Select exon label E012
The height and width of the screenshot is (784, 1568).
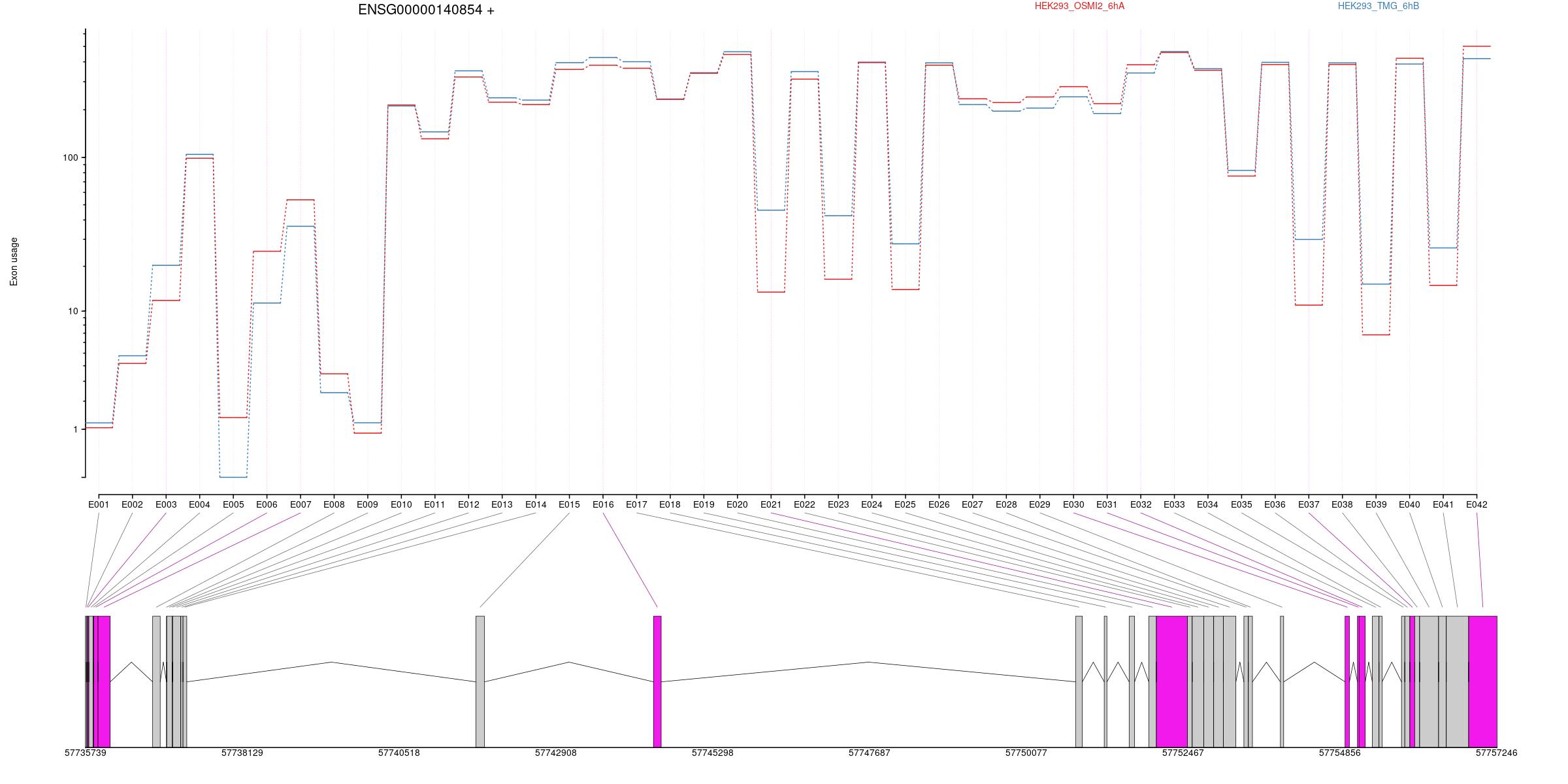(x=468, y=504)
